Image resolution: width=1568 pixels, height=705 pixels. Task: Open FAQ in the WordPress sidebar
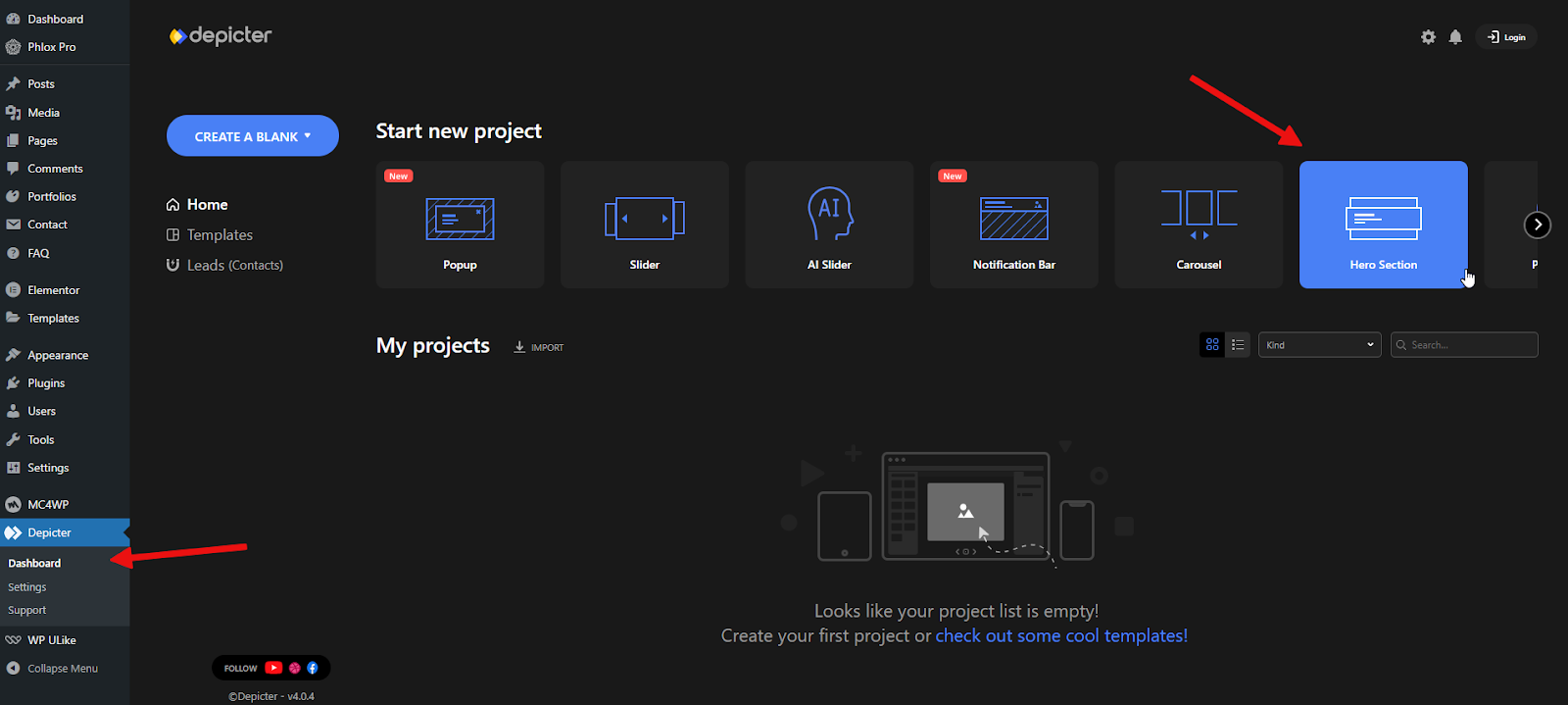pos(65,253)
